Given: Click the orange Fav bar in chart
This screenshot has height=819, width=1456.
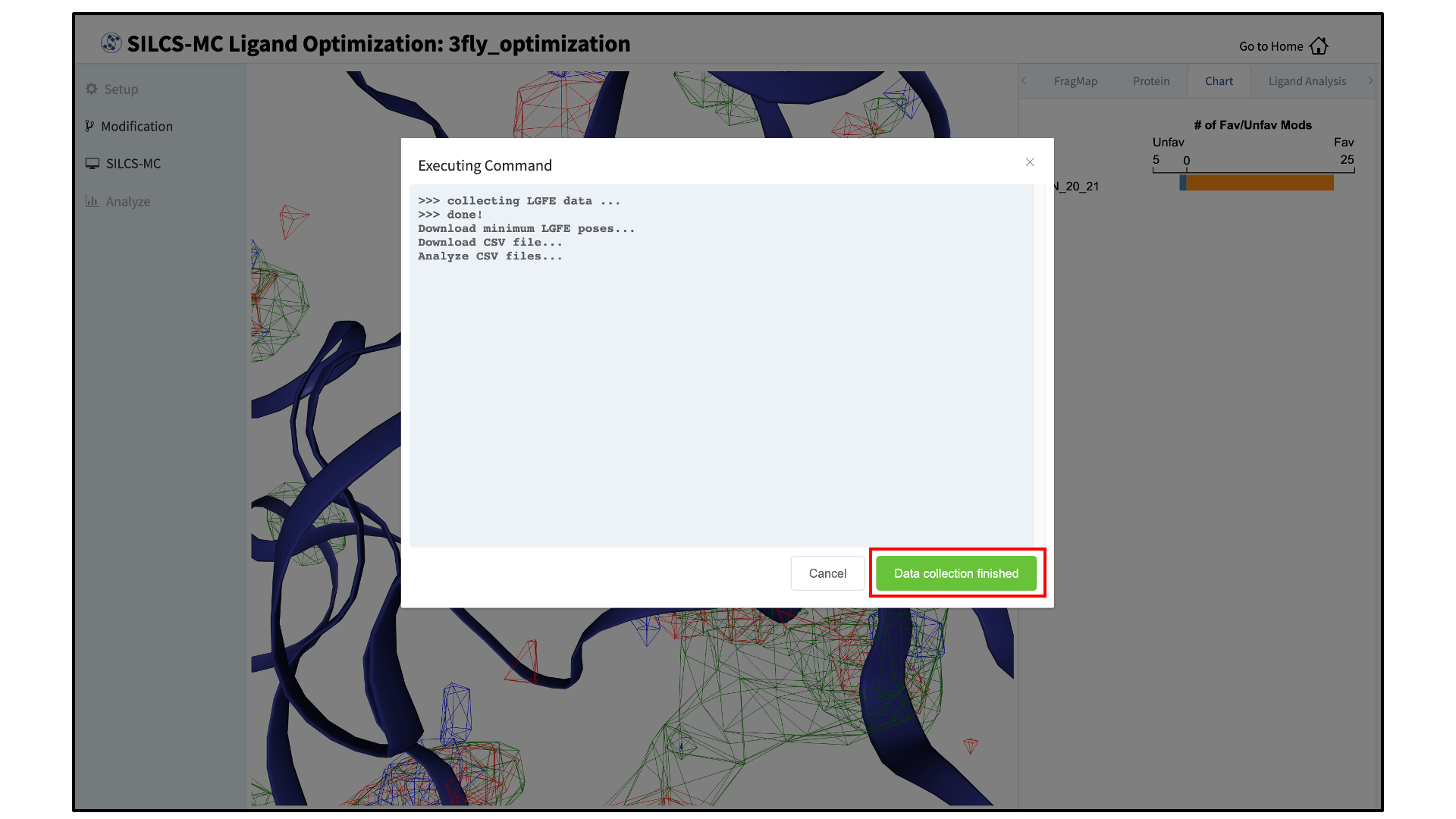Looking at the screenshot, I should [x=1260, y=183].
